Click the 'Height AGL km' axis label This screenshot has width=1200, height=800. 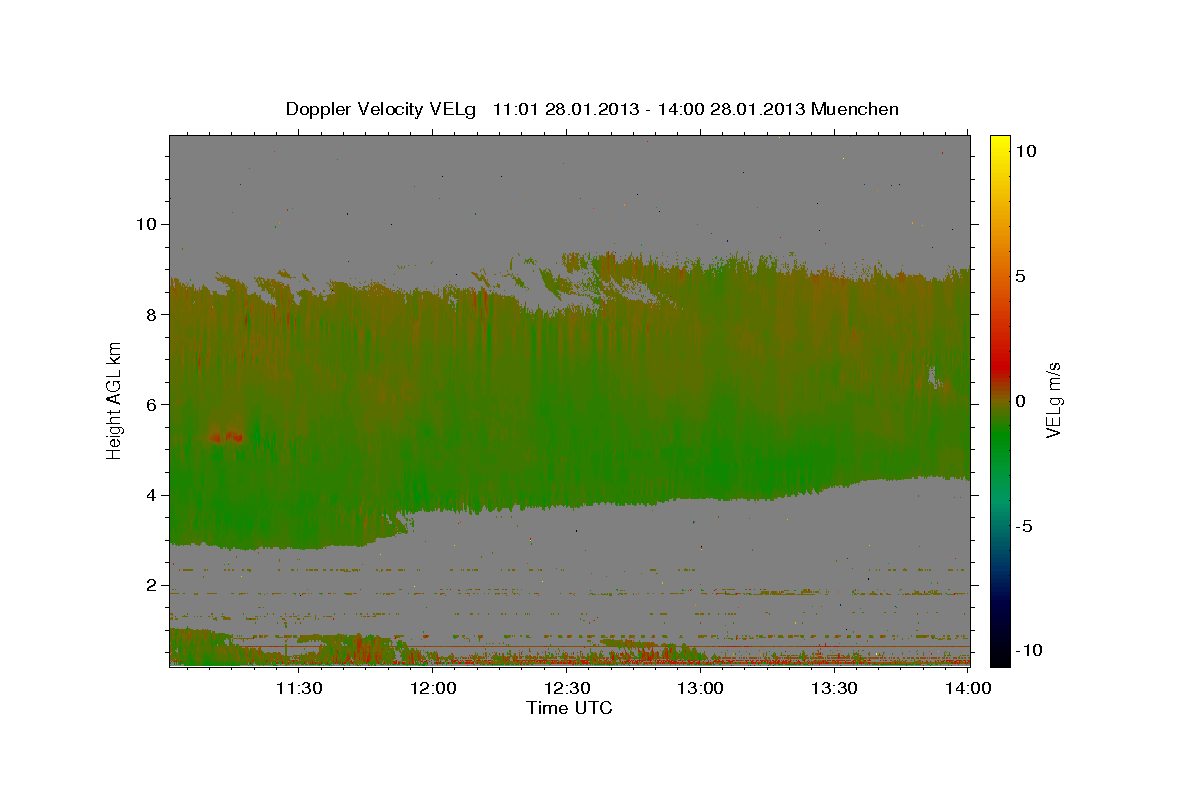[115, 401]
